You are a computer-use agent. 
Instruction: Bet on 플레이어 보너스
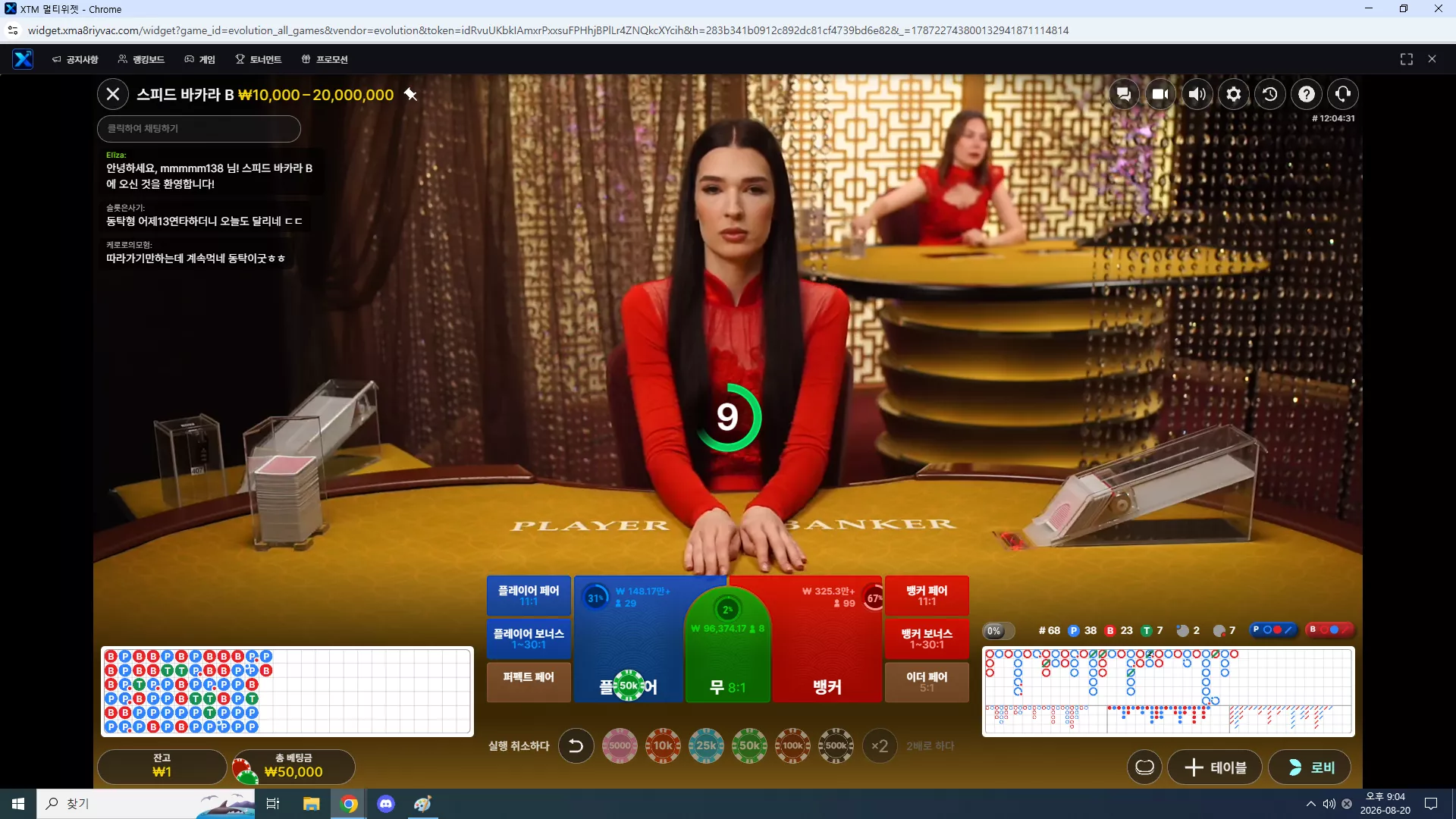pyautogui.click(x=529, y=639)
